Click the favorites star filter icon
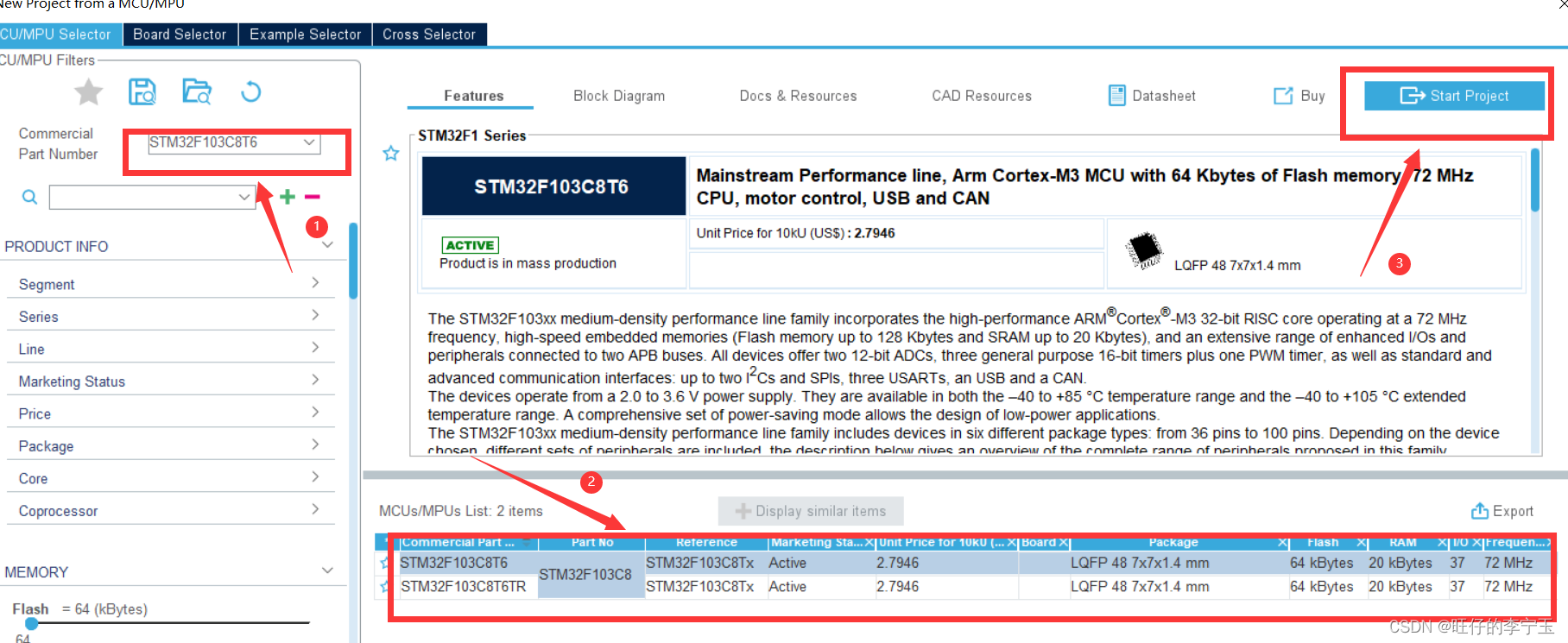Image resolution: width=1568 pixels, height=643 pixels. pyautogui.click(x=88, y=91)
